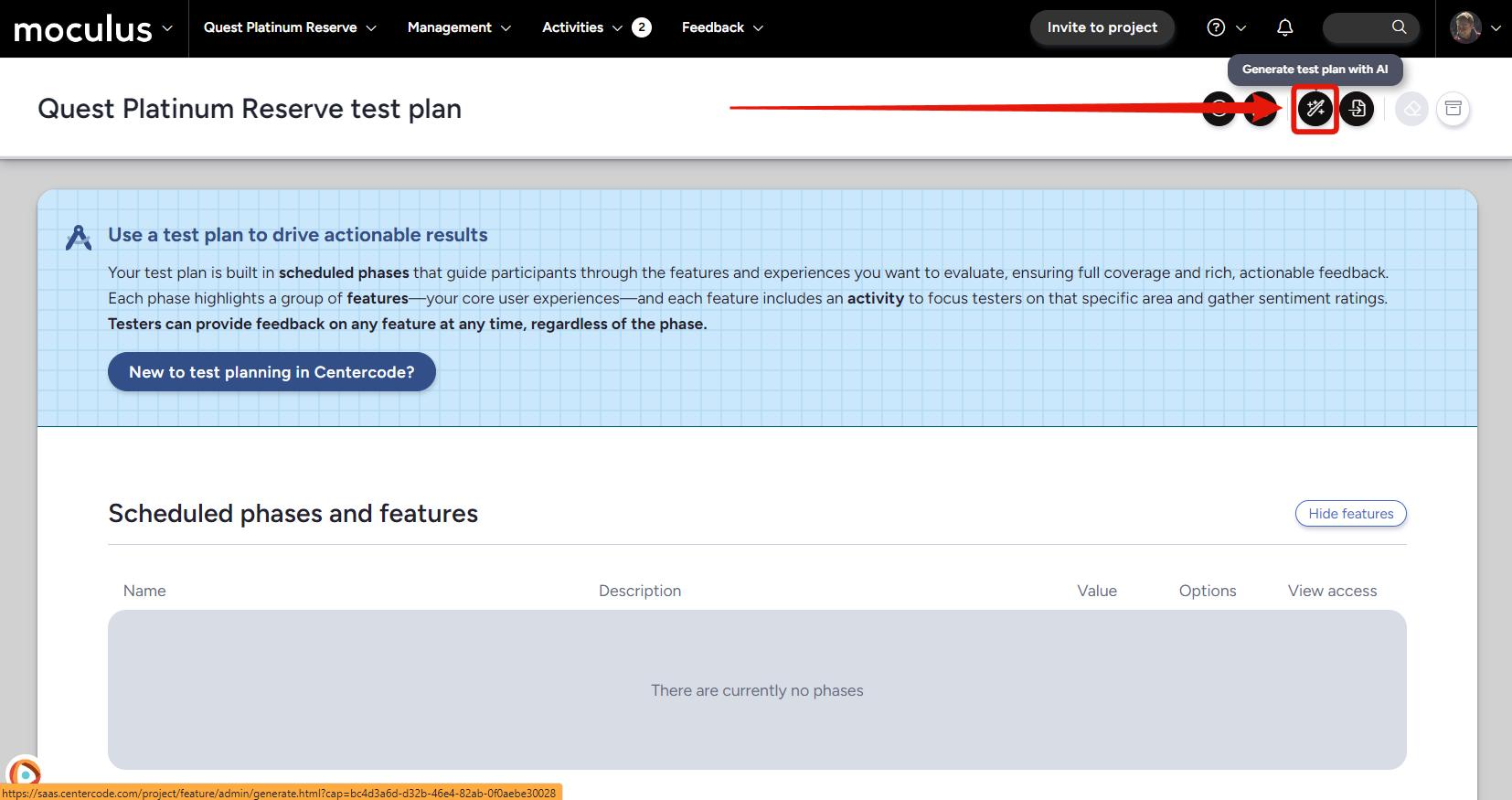Click the help question mark icon
Viewport: 1512px width, 800px height.
point(1216,27)
